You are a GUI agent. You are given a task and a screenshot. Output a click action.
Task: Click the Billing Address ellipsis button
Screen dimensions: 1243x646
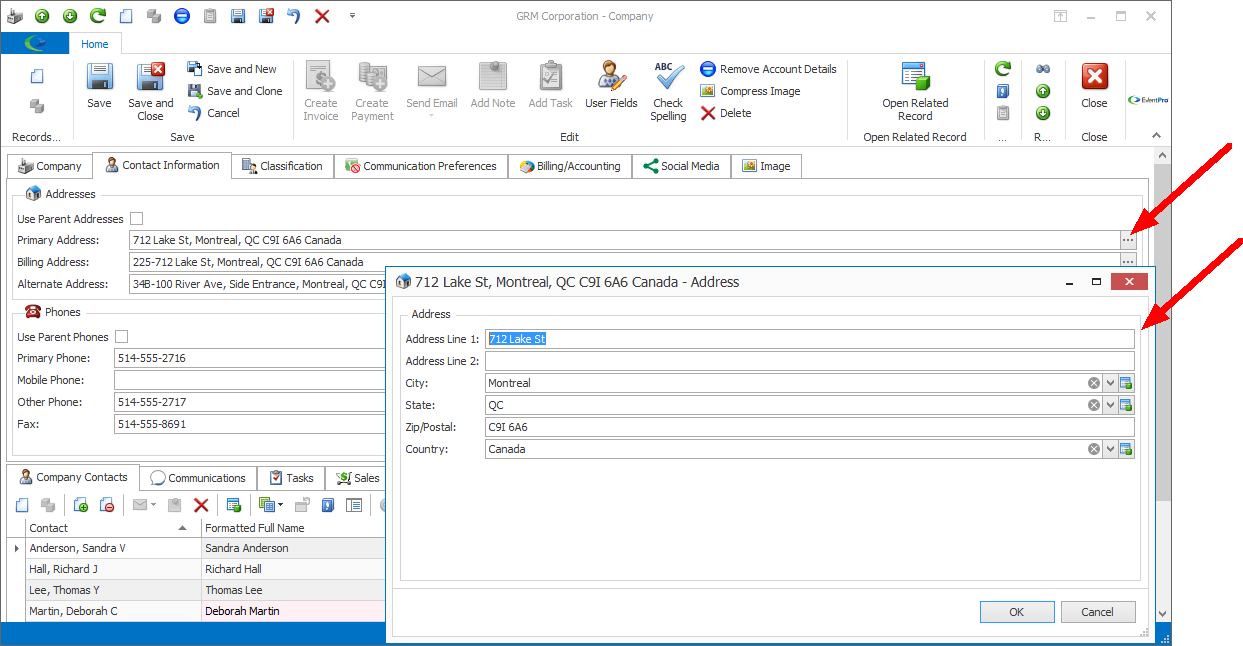pos(1128,260)
